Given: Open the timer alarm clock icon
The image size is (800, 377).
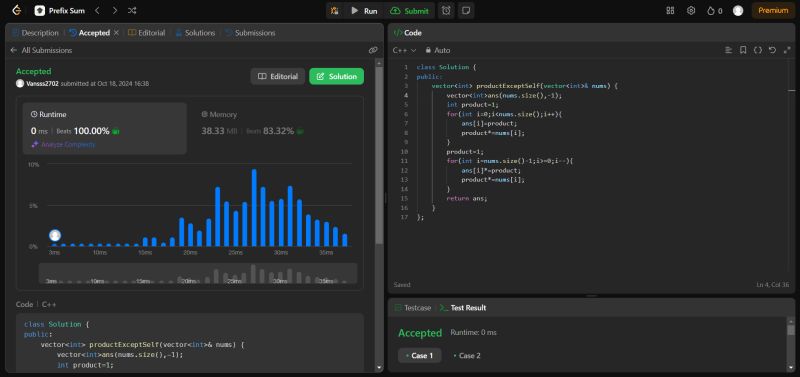Looking at the screenshot, I should (446, 10).
